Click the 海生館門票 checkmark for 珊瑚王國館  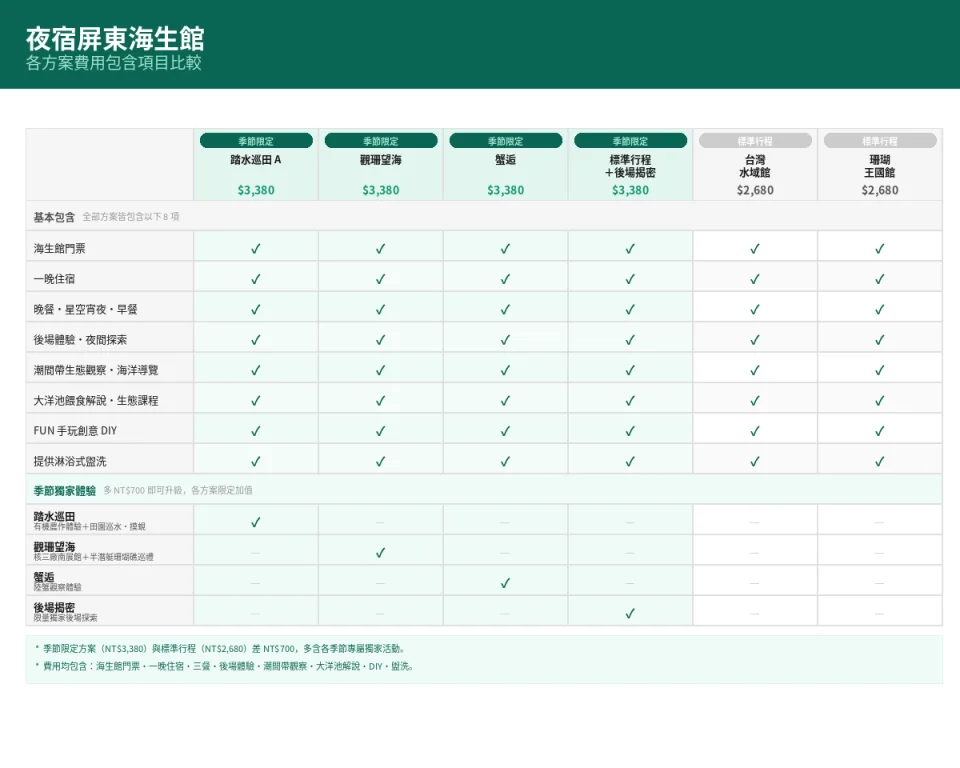click(x=880, y=249)
